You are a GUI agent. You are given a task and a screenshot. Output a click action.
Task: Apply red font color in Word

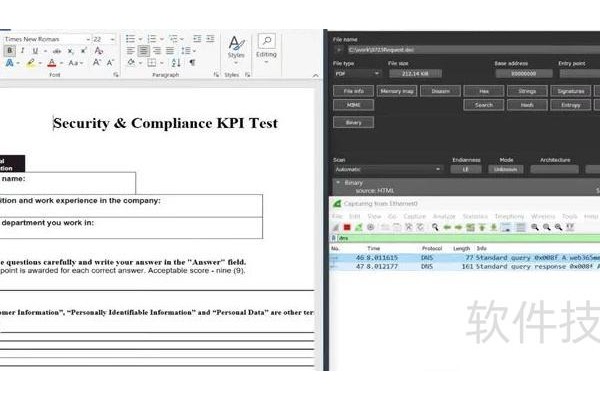click(x=52, y=63)
